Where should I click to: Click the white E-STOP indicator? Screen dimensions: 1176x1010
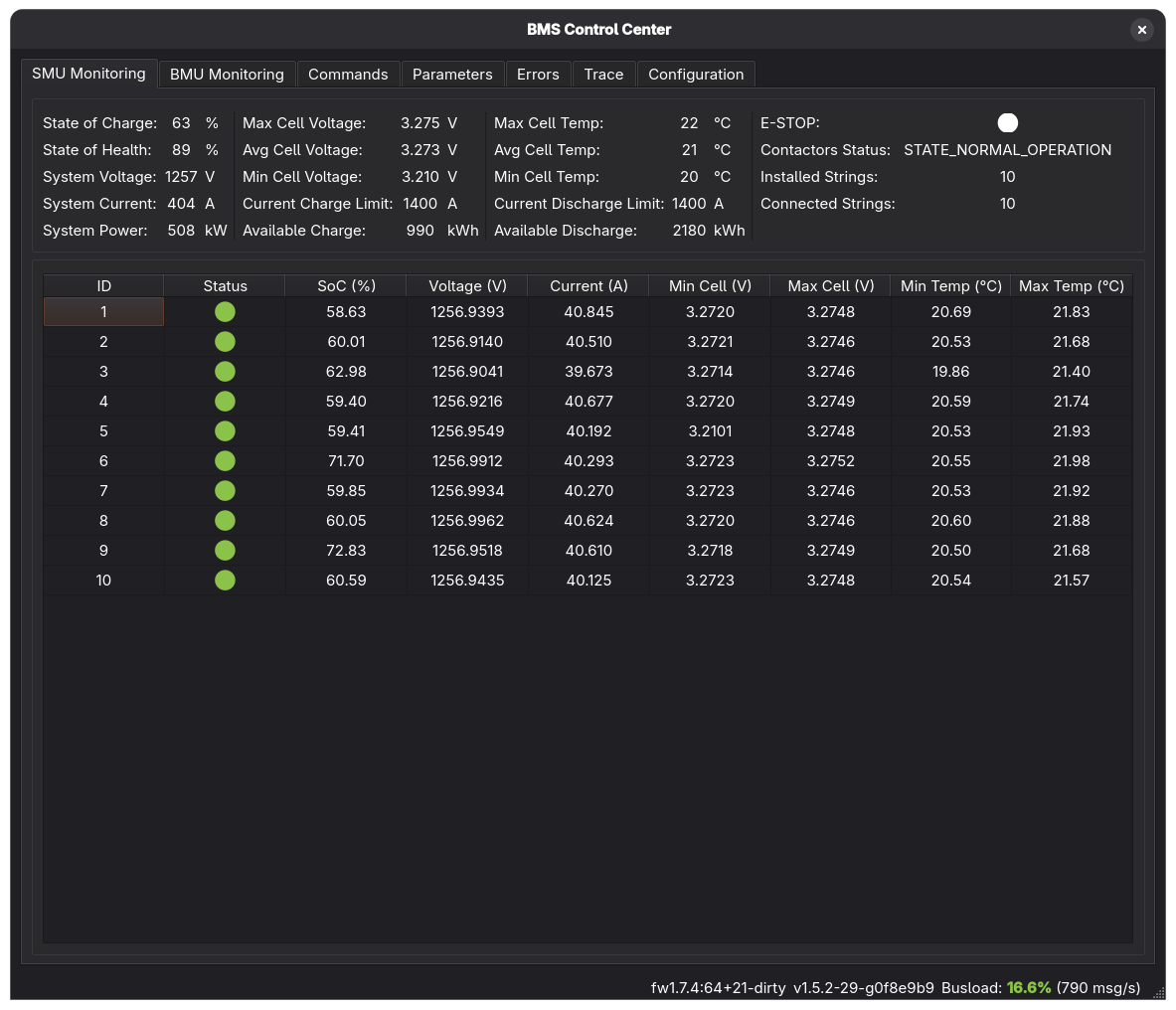click(1007, 123)
